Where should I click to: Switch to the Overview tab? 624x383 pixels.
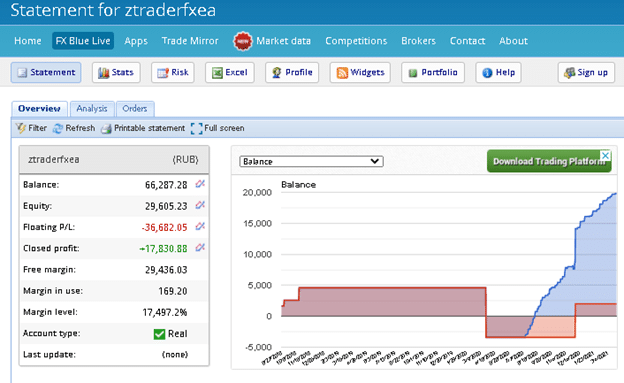coord(39,109)
